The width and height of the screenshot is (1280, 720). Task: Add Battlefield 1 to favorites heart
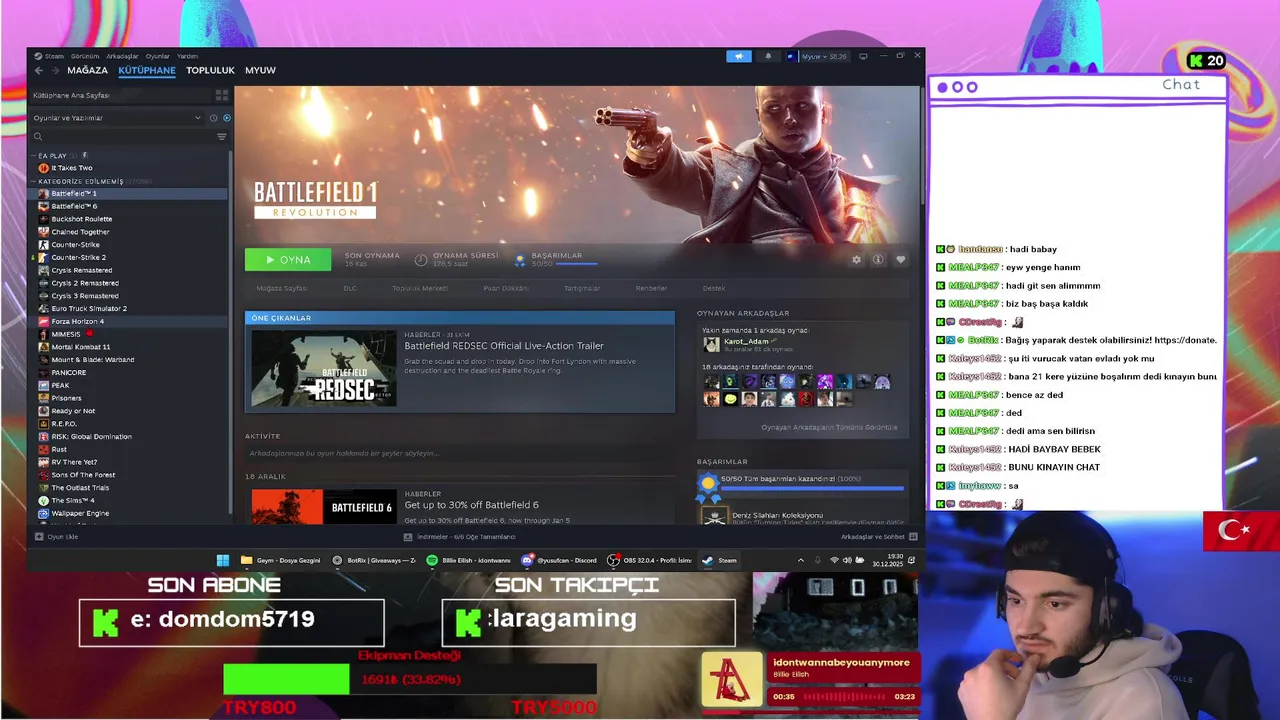(x=900, y=260)
